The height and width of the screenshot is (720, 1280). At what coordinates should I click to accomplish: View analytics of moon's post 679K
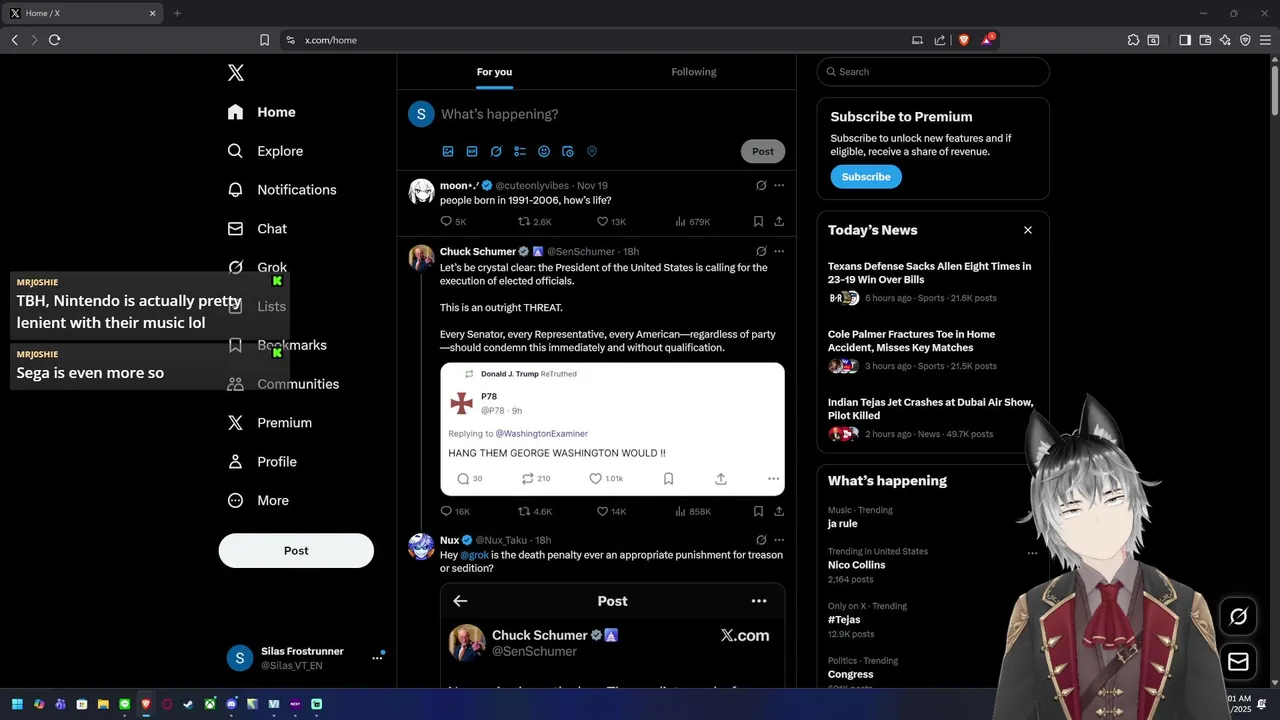coord(692,222)
